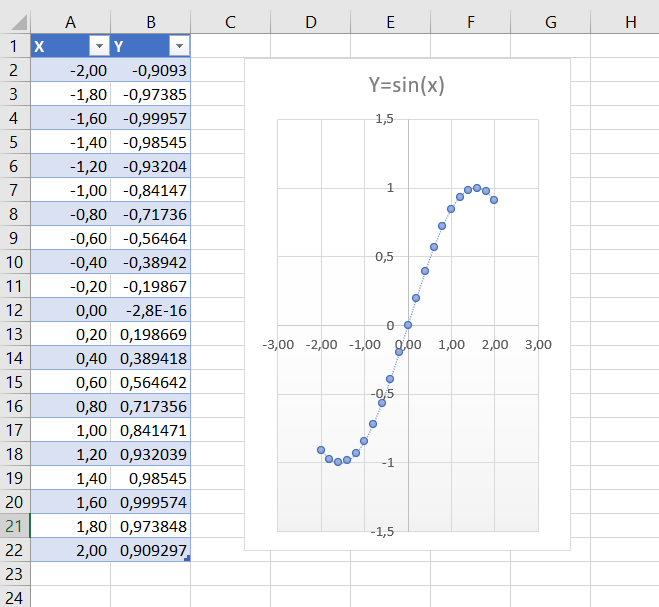Select column G header
The height and width of the screenshot is (607, 659).
[551, 22]
